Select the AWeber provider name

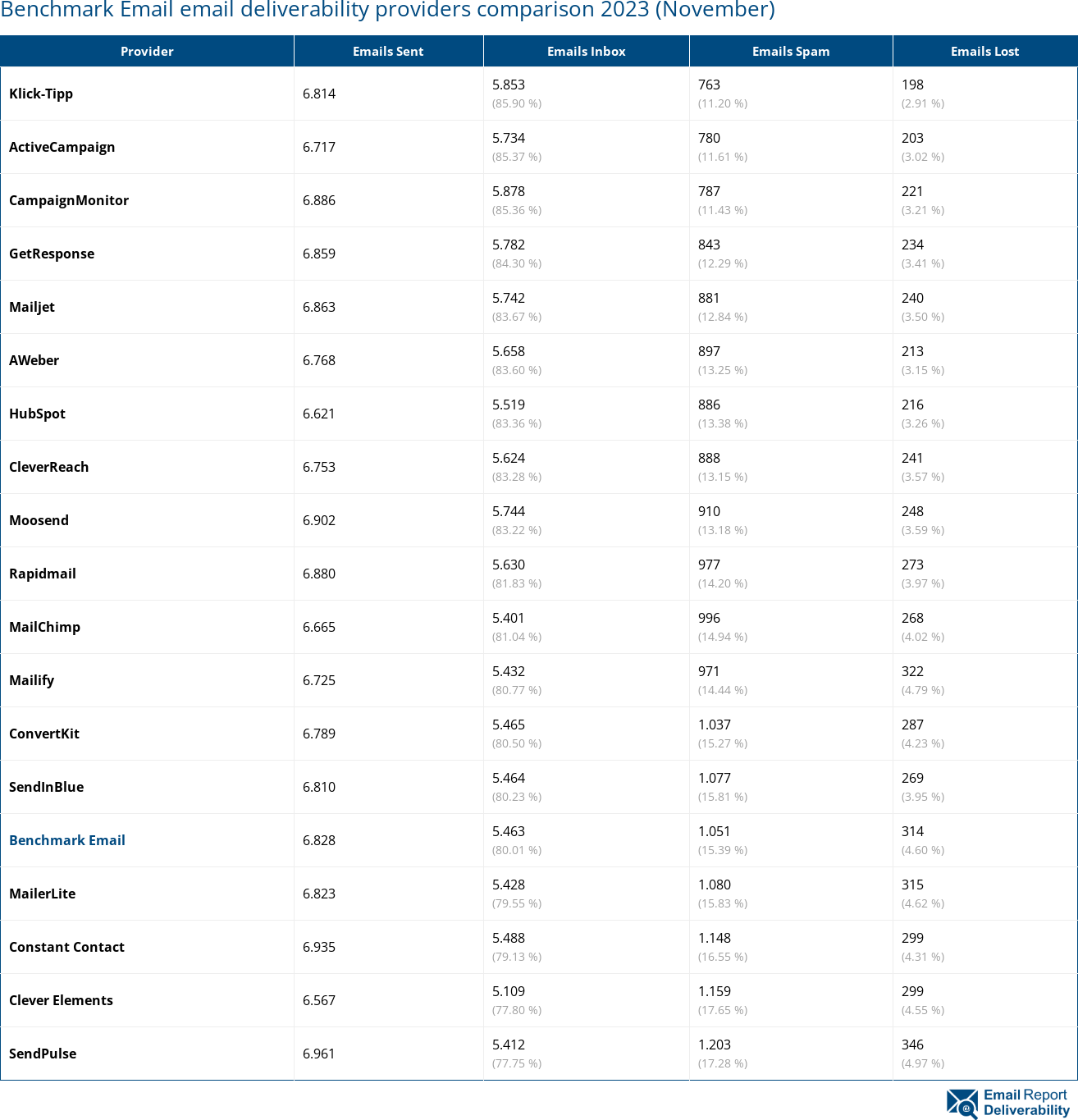[x=34, y=360]
